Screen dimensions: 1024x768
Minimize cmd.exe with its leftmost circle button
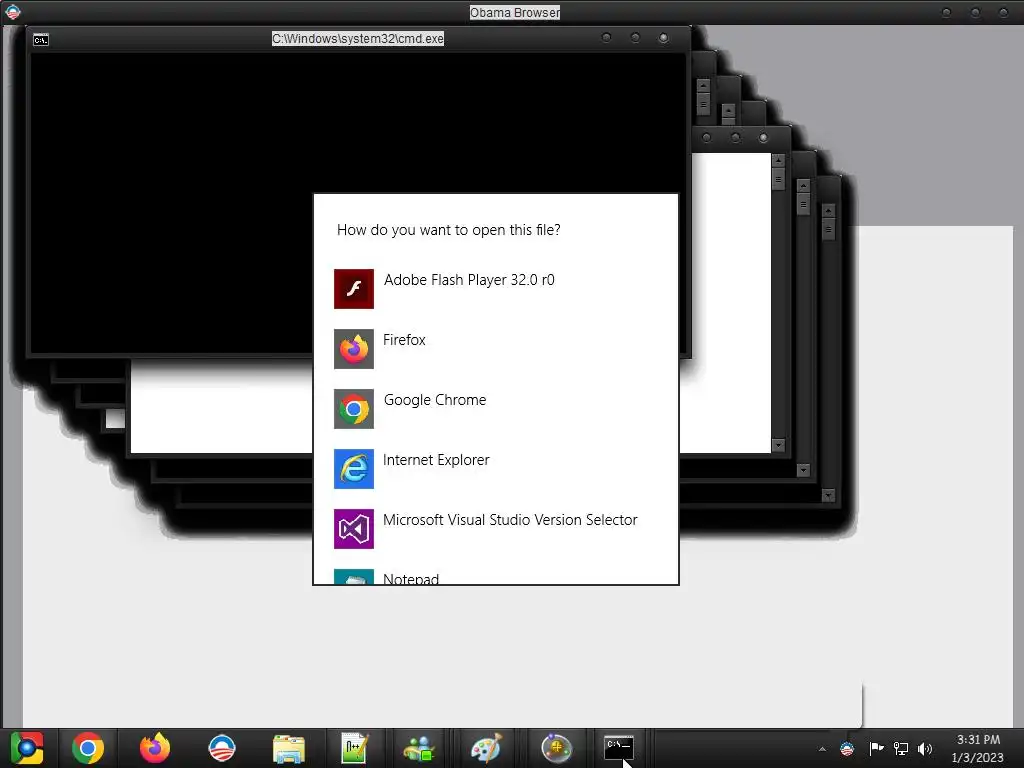click(606, 38)
